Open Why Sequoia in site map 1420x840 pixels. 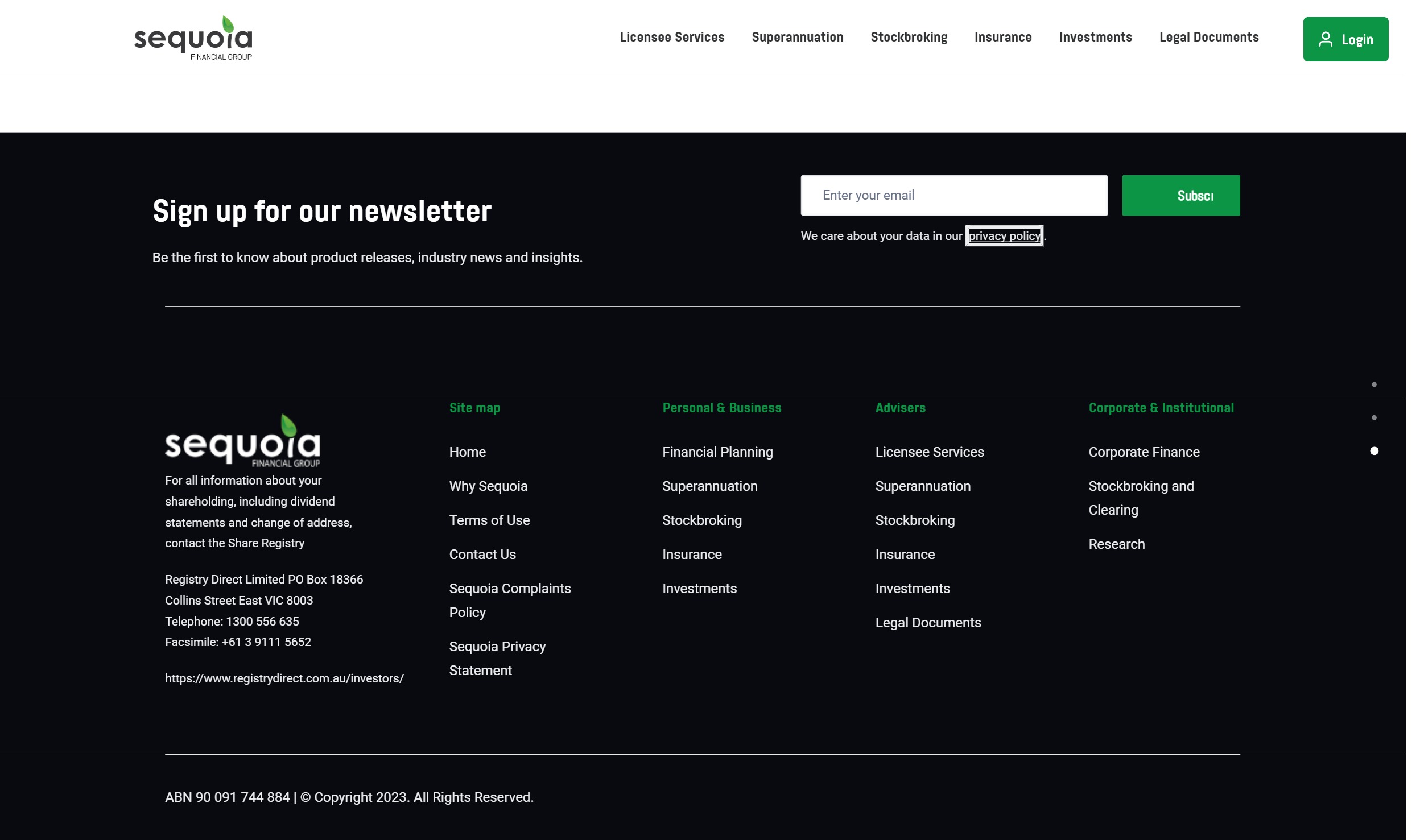[x=488, y=486]
